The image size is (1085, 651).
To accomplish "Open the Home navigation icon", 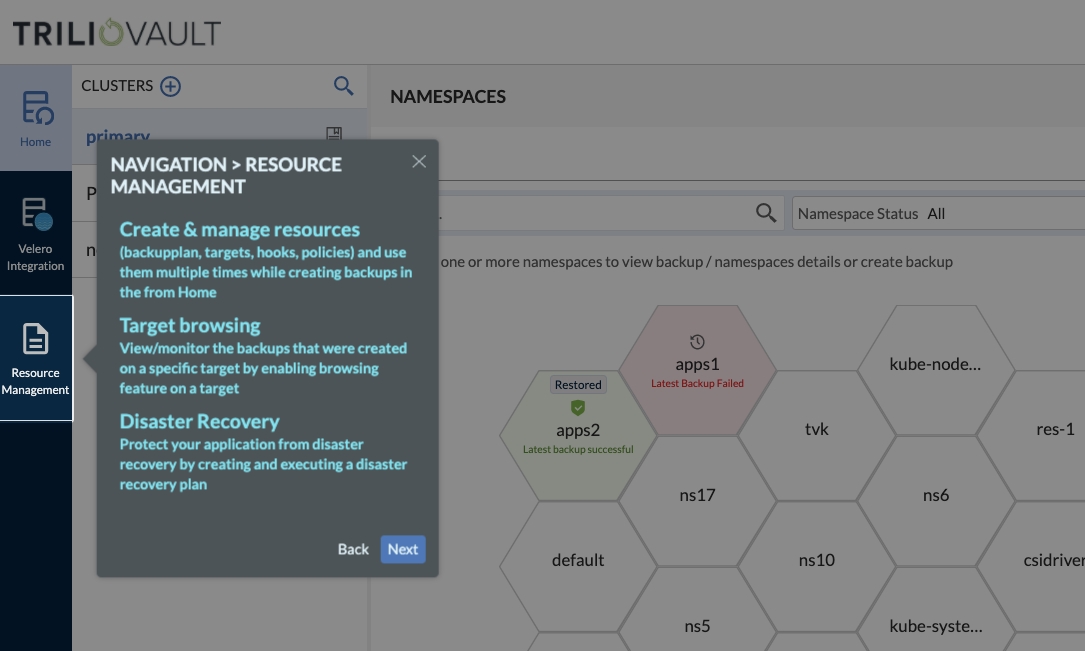I will [x=36, y=118].
